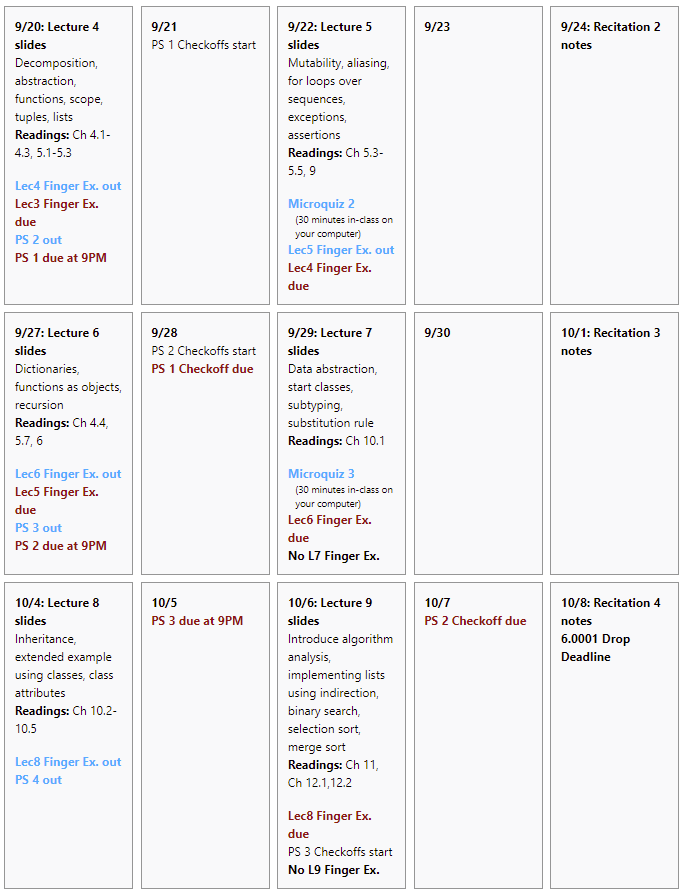Click the '10/6: Lecture 9' heading
This screenshot has height=893, width=685.
[x=330, y=603]
